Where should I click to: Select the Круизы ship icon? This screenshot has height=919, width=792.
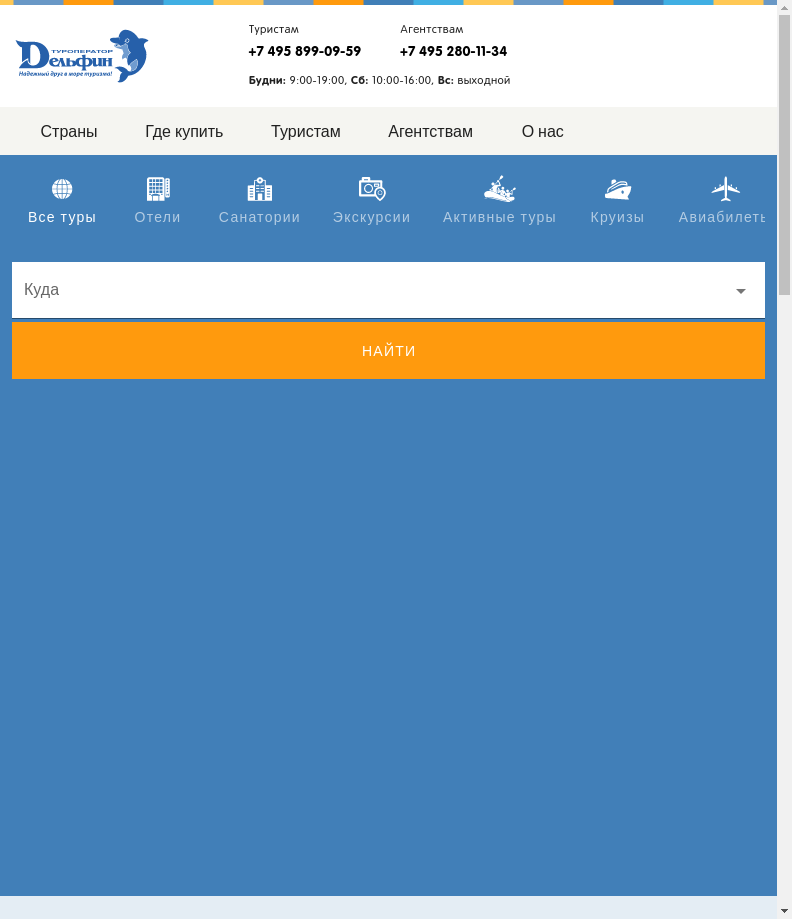point(617,189)
